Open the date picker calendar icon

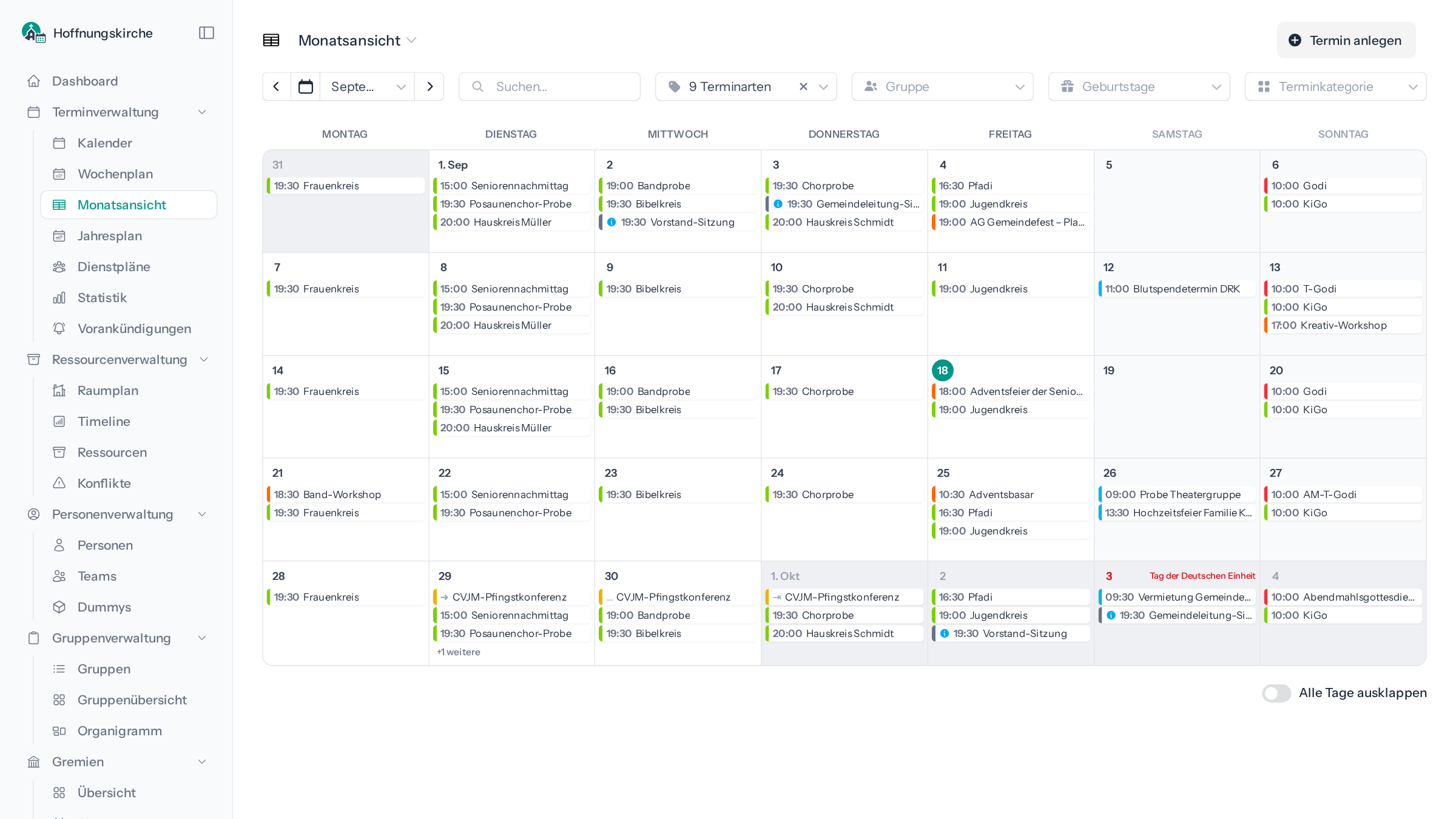pos(306,87)
